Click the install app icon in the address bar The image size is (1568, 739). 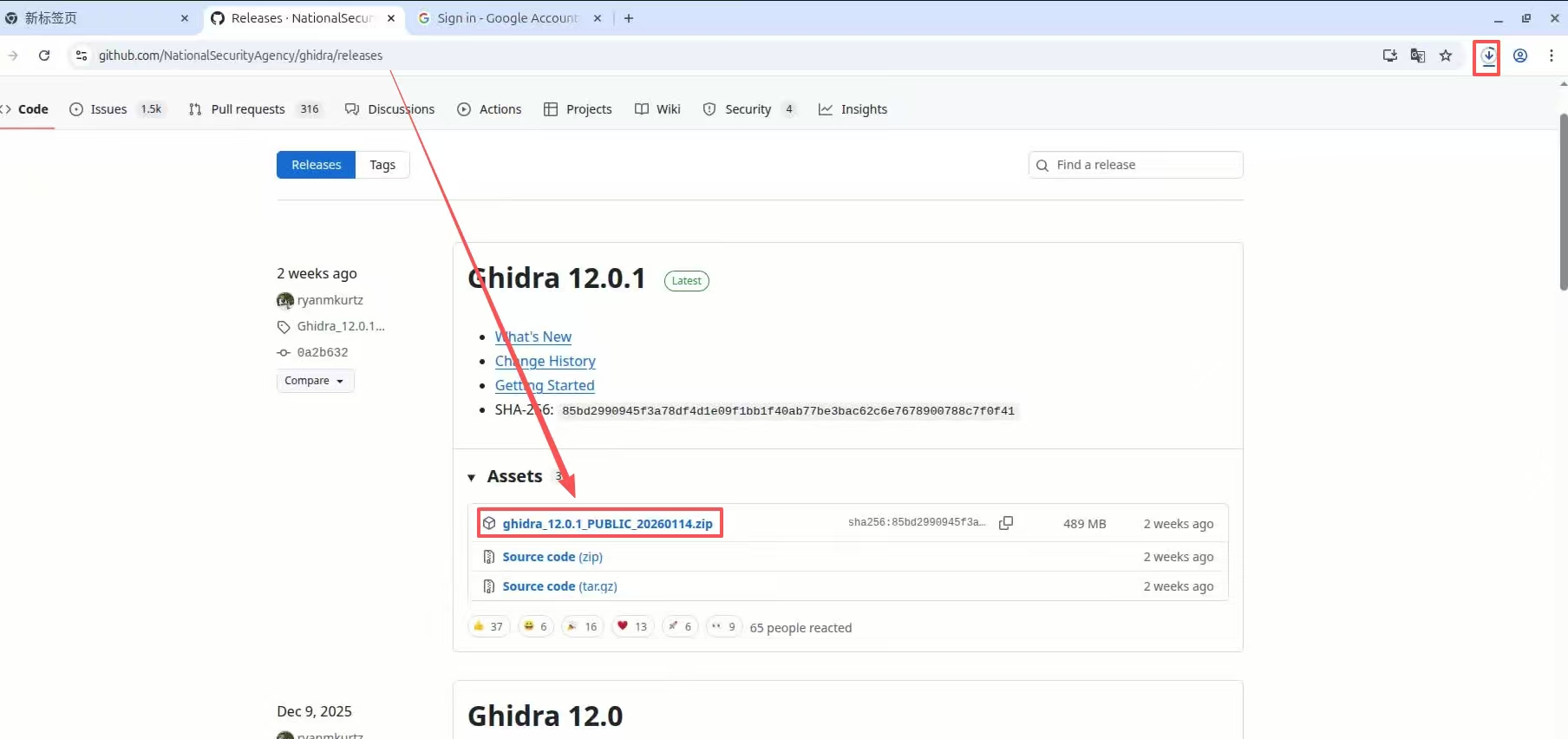click(x=1389, y=56)
